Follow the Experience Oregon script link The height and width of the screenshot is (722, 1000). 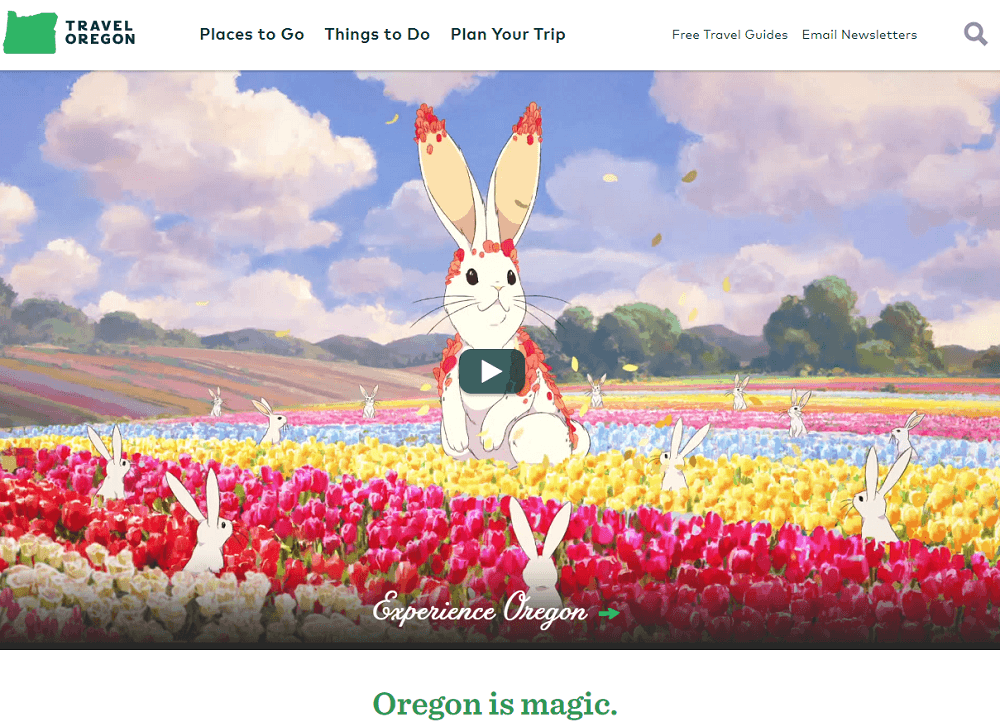click(480, 609)
